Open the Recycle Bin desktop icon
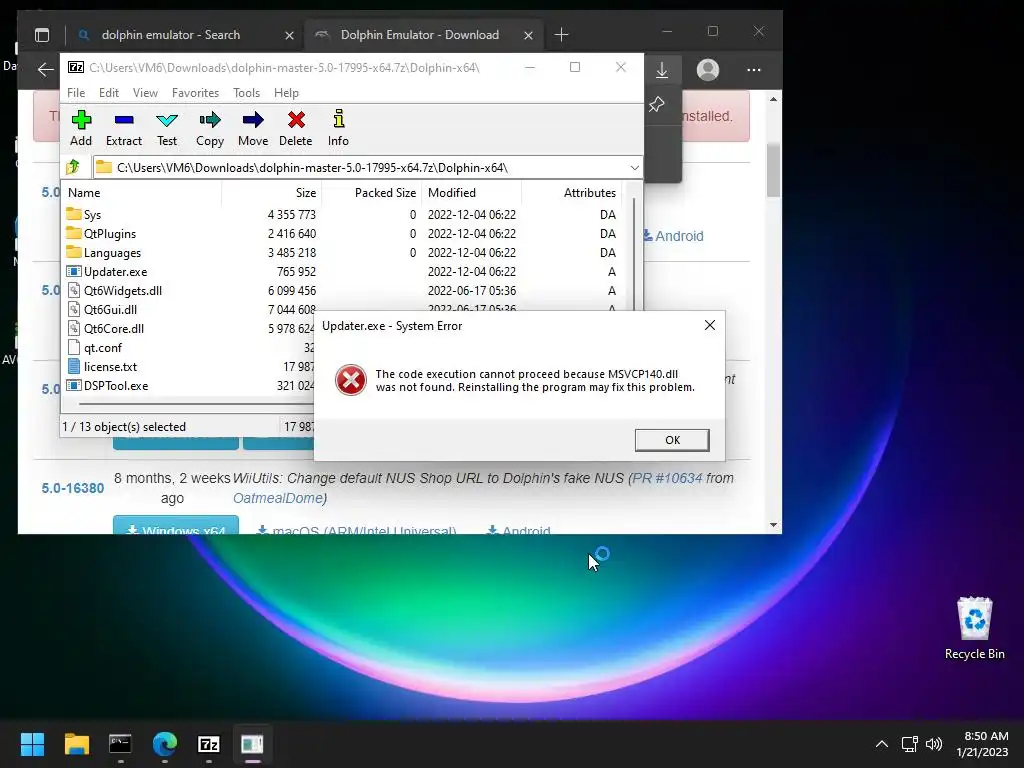 pos(974,628)
